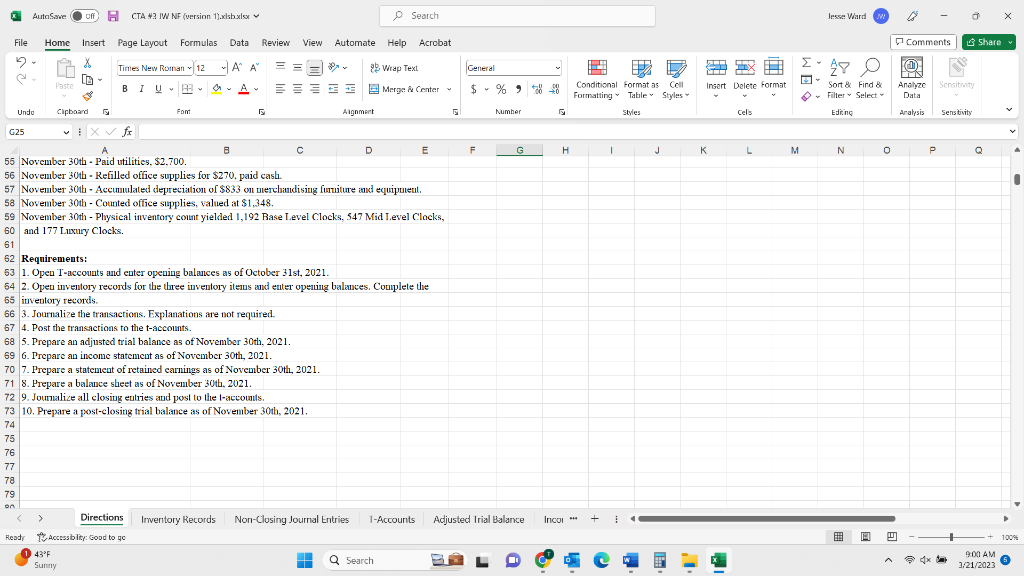Open the Comments pane

coord(922,42)
